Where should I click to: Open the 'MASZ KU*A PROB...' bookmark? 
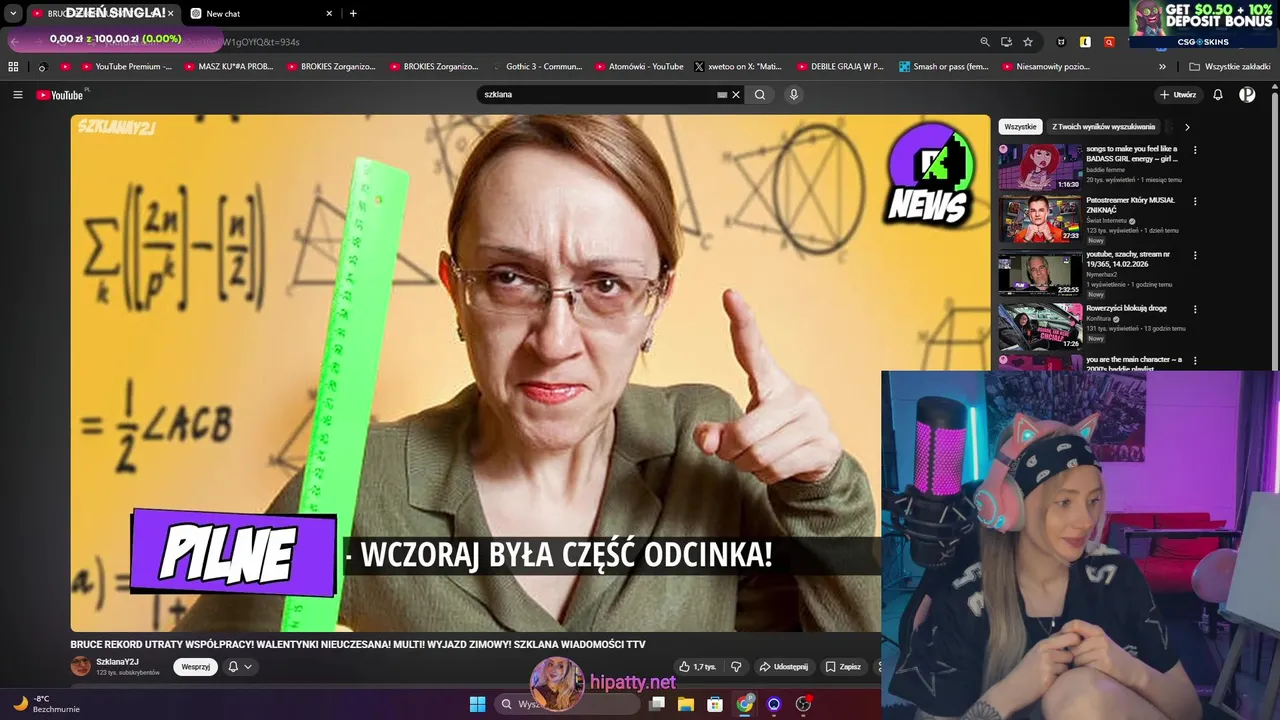[x=229, y=67]
